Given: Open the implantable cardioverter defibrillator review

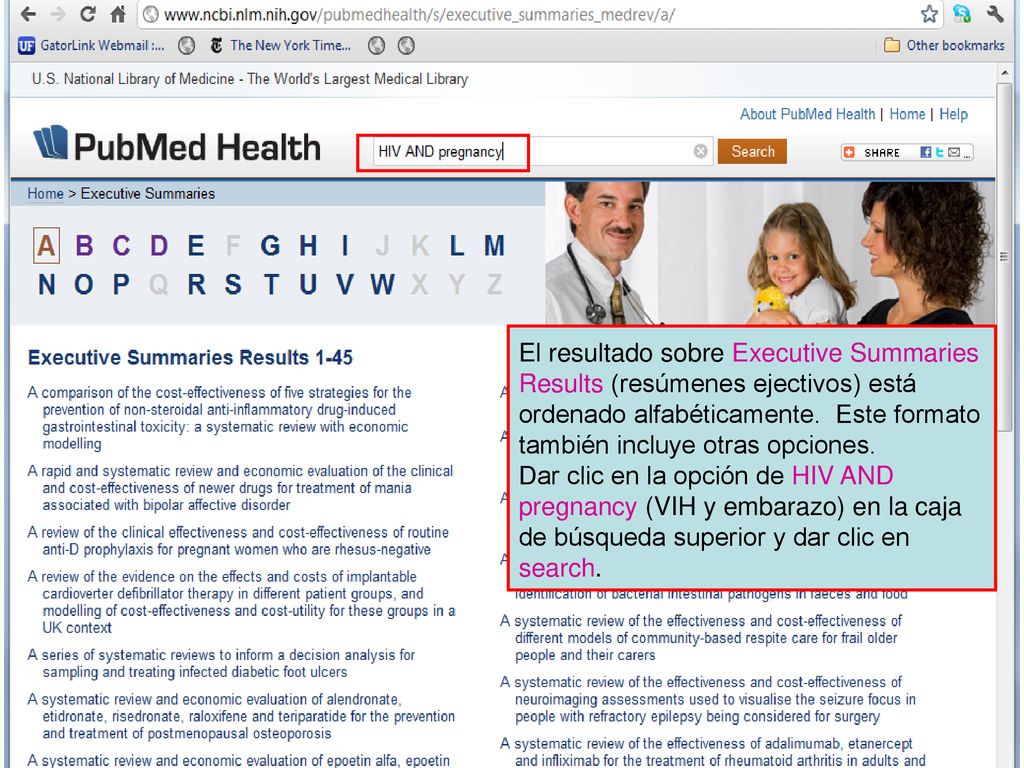Looking at the screenshot, I should click(242, 602).
